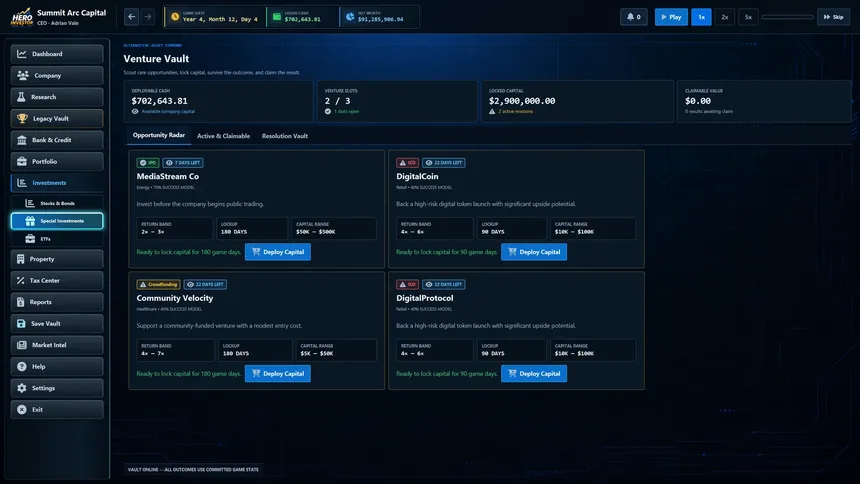Click the Venture Vault heading
This screenshot has width=860, height=484.
(x=156, y=59)
